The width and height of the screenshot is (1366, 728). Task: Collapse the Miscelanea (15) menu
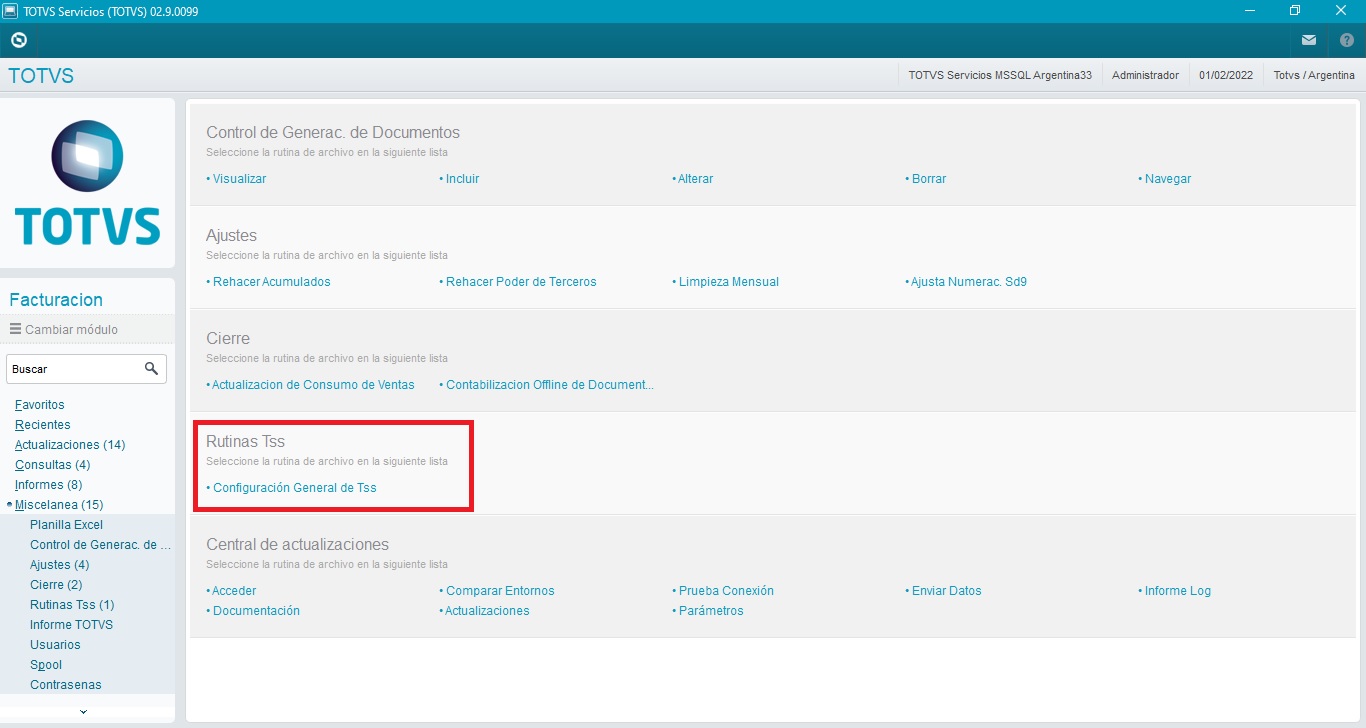click(59, 505)
